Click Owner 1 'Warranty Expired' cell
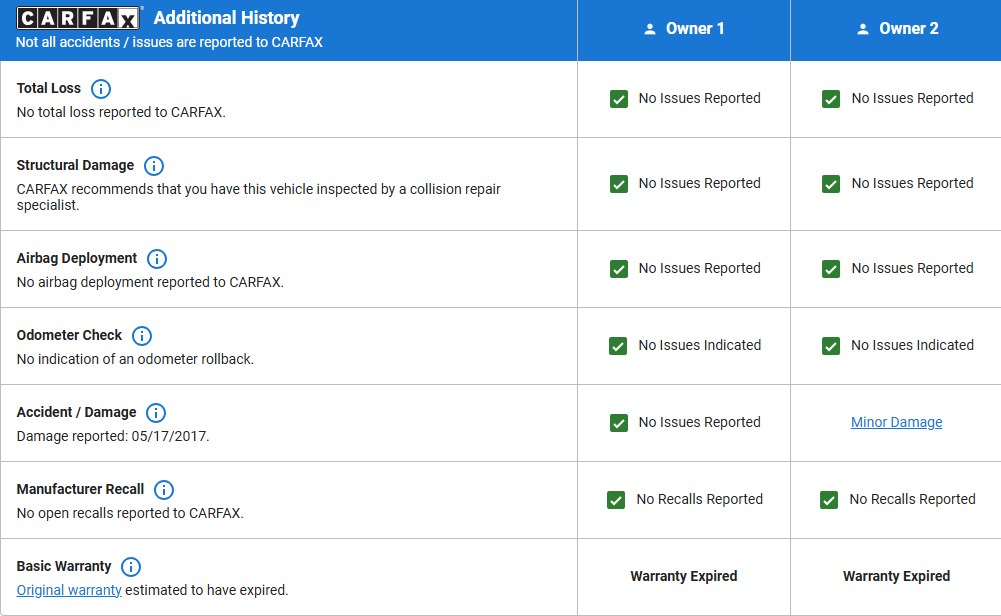The image size is (1001, 616). point(684,576)
